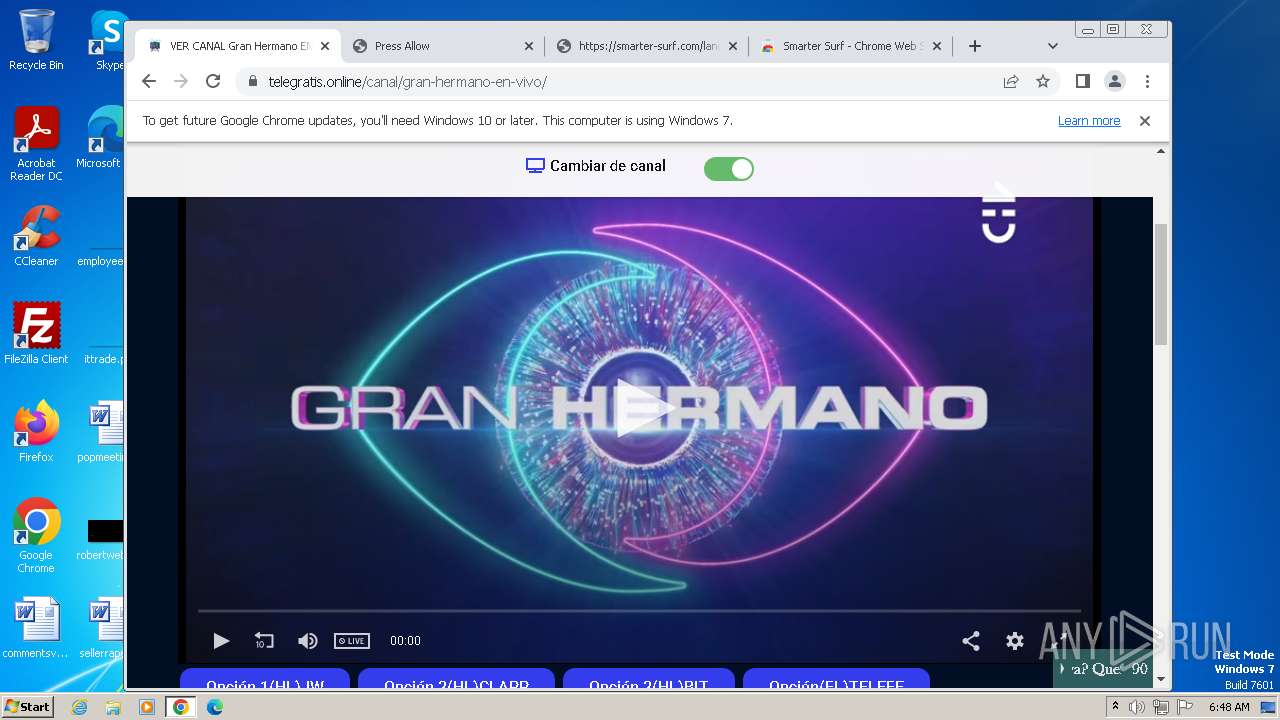The width and height of the screenshot is (1280, 720).
Task: View site information lock icon
Action: point(253,82)
